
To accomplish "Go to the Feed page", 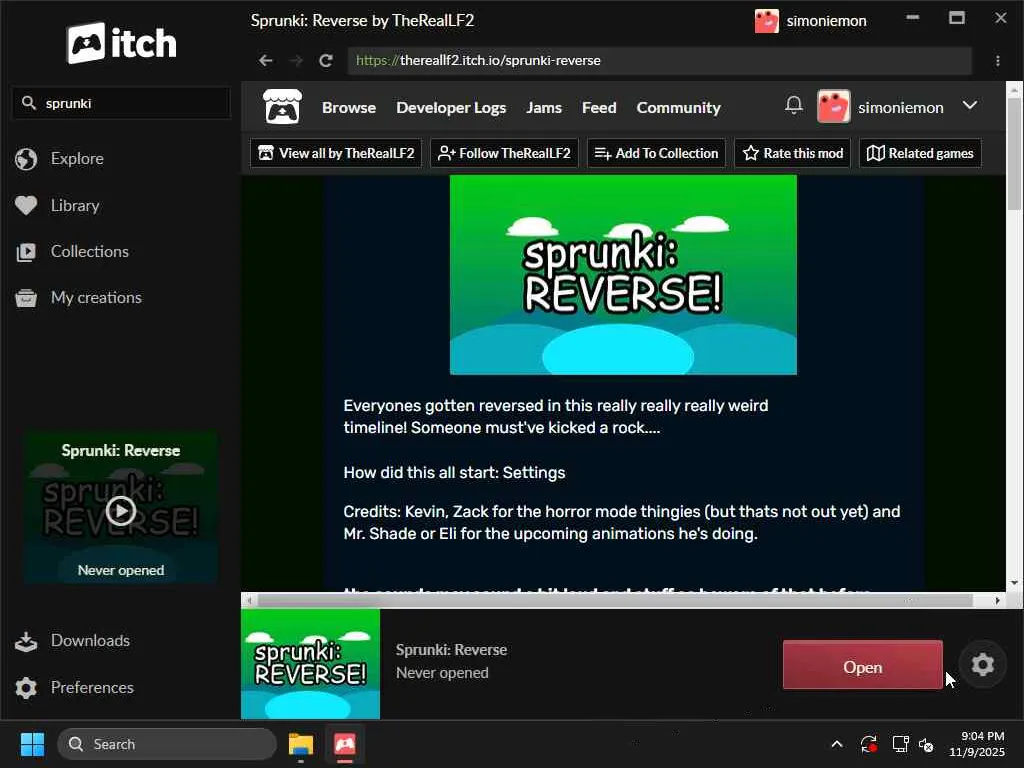I will (599, 108).
